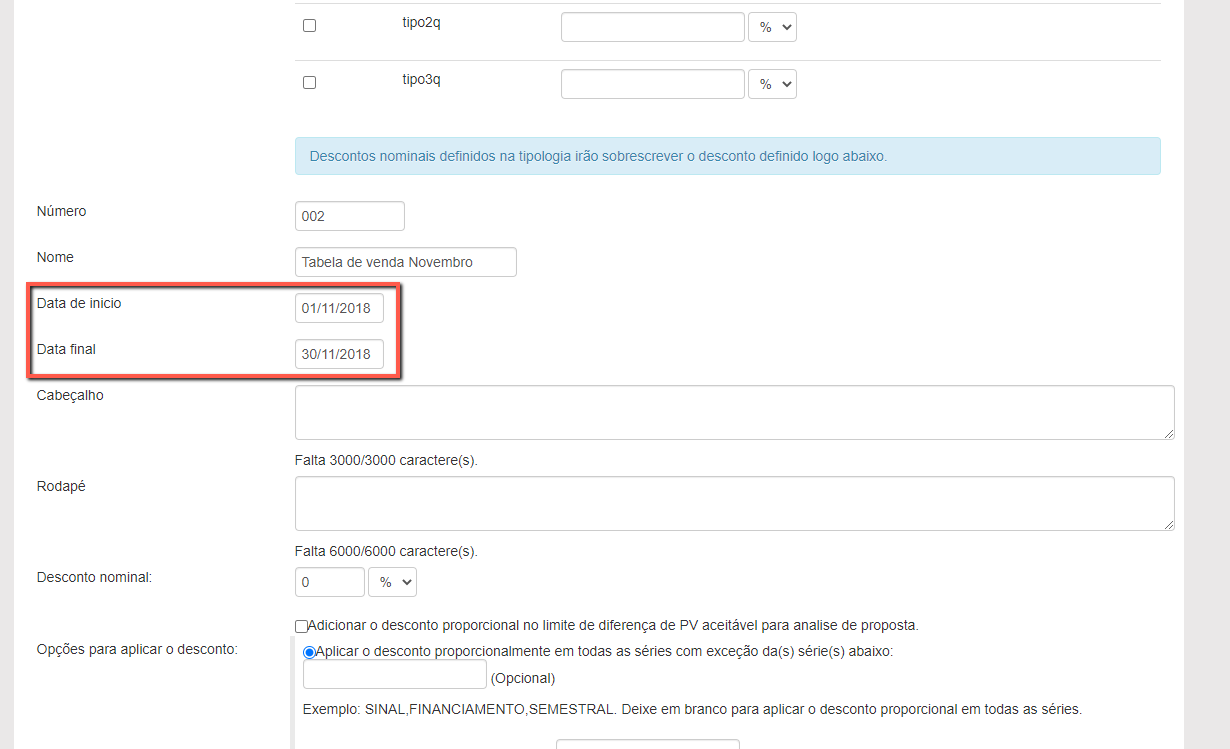This screenshot has width=1230, height=749.
Task: Check the tipo2q checkbox
Action: [309, 26]
